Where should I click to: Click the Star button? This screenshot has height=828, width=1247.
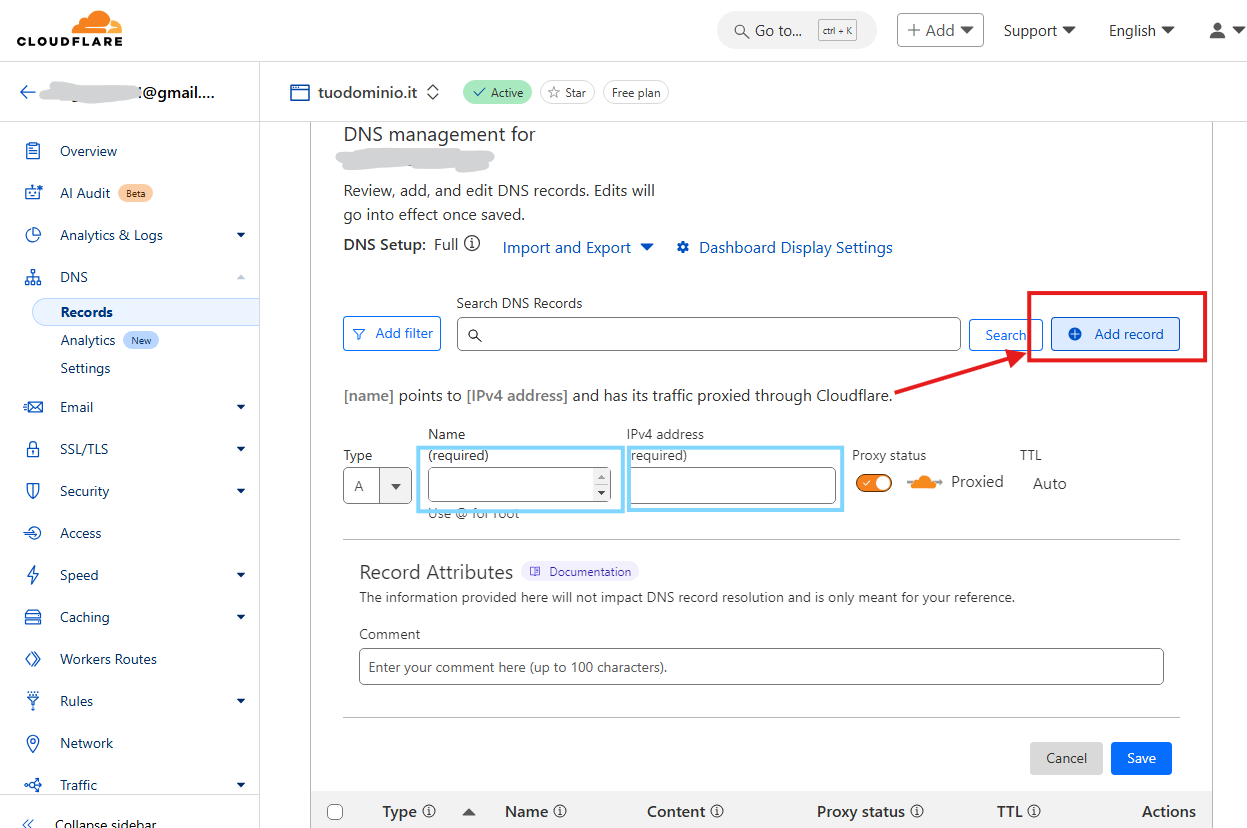pos(567,92)
